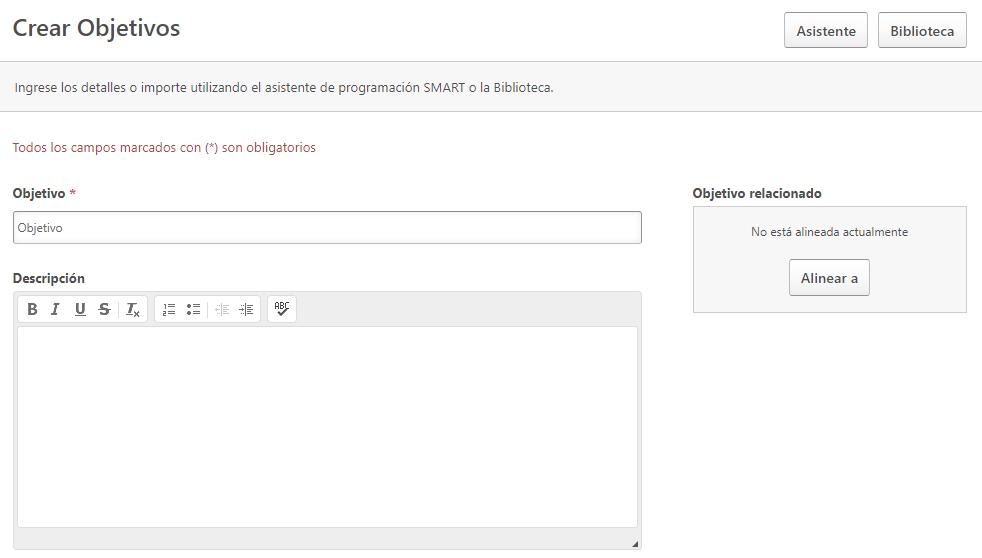Screen dimensions: 982x558
Task: Click the Alinear a button
Action: [x=829, y=278]
